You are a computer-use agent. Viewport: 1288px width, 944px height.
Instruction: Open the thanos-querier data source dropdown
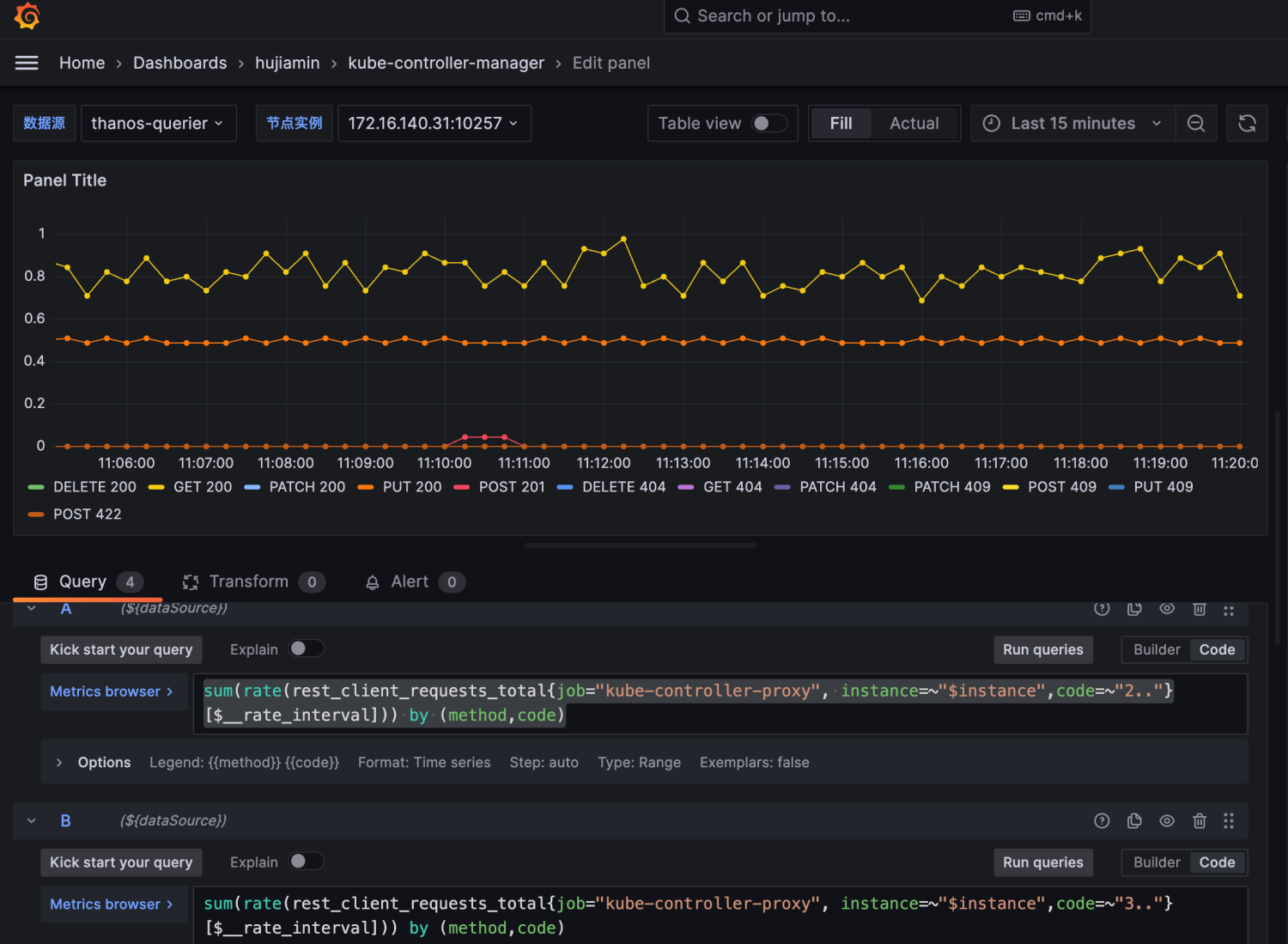(x=158, y=124)
